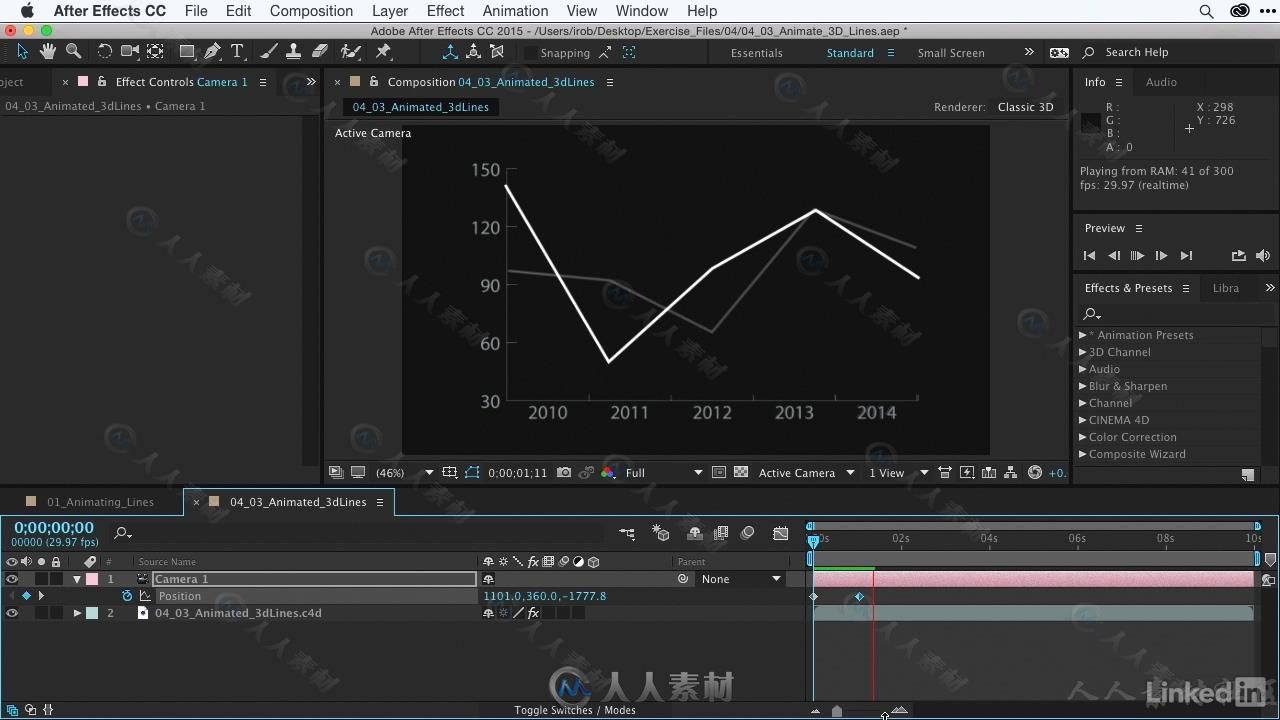This screenshot has height=720, width=1280.
Task: Switch to the Small Screen workspace
Action: tap(951, 53)
